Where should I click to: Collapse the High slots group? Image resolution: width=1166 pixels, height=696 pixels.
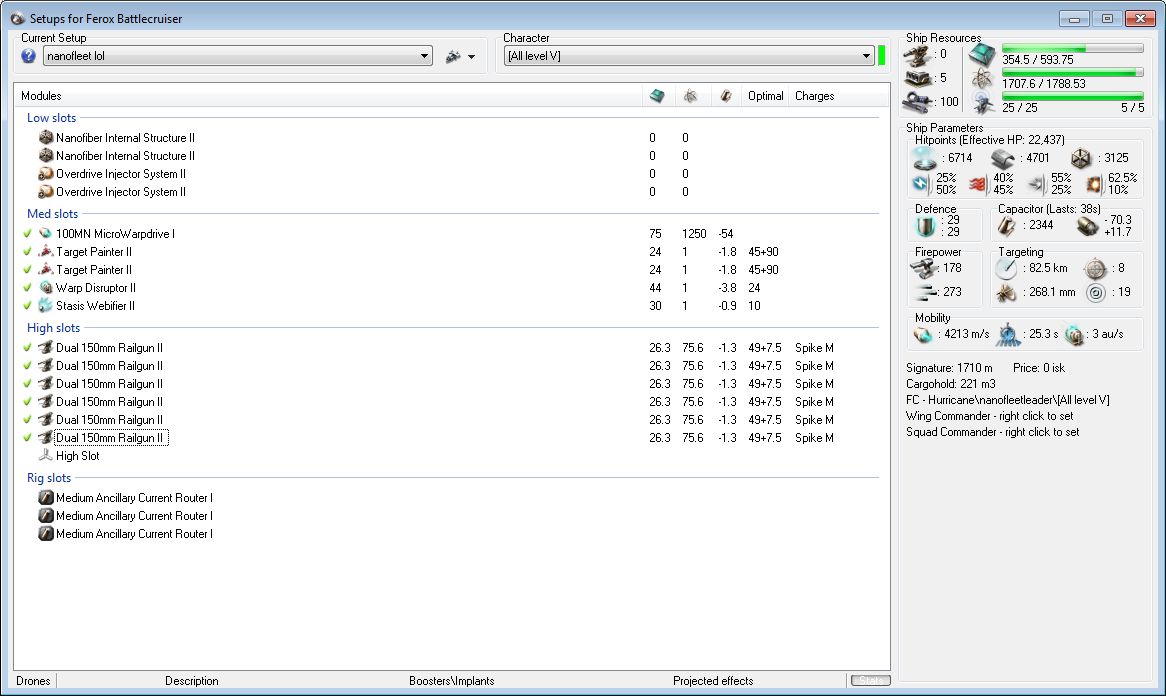pos(53,328)
